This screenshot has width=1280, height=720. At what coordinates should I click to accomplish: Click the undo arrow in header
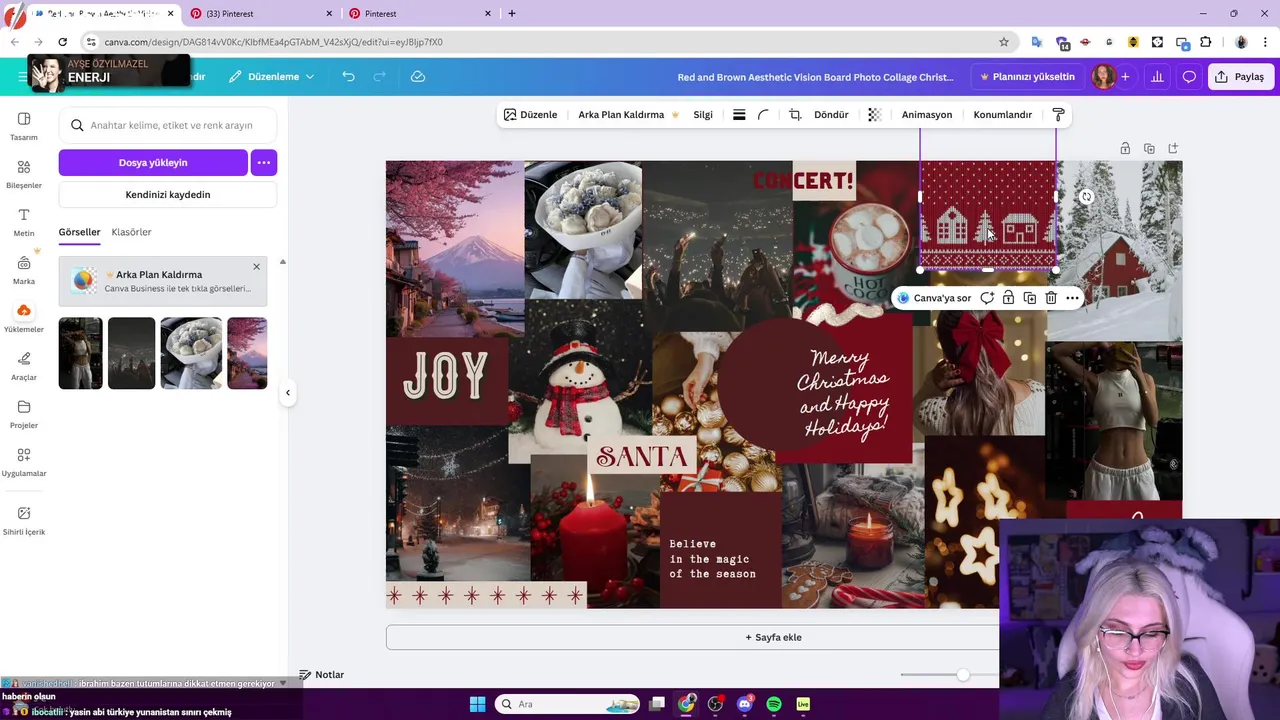[x=348, y=77]
